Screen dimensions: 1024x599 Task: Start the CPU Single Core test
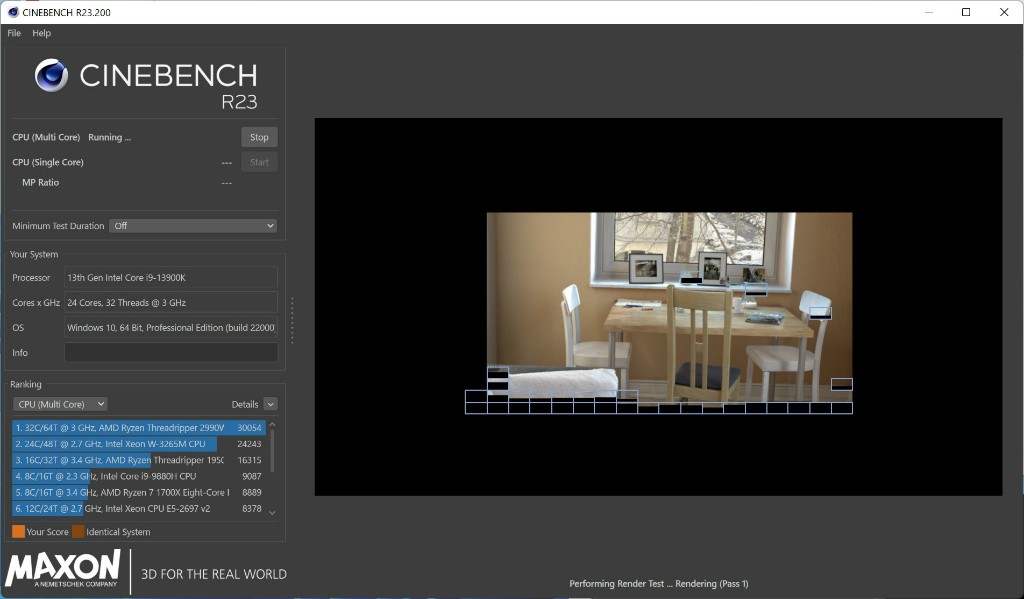coord(259,162)
